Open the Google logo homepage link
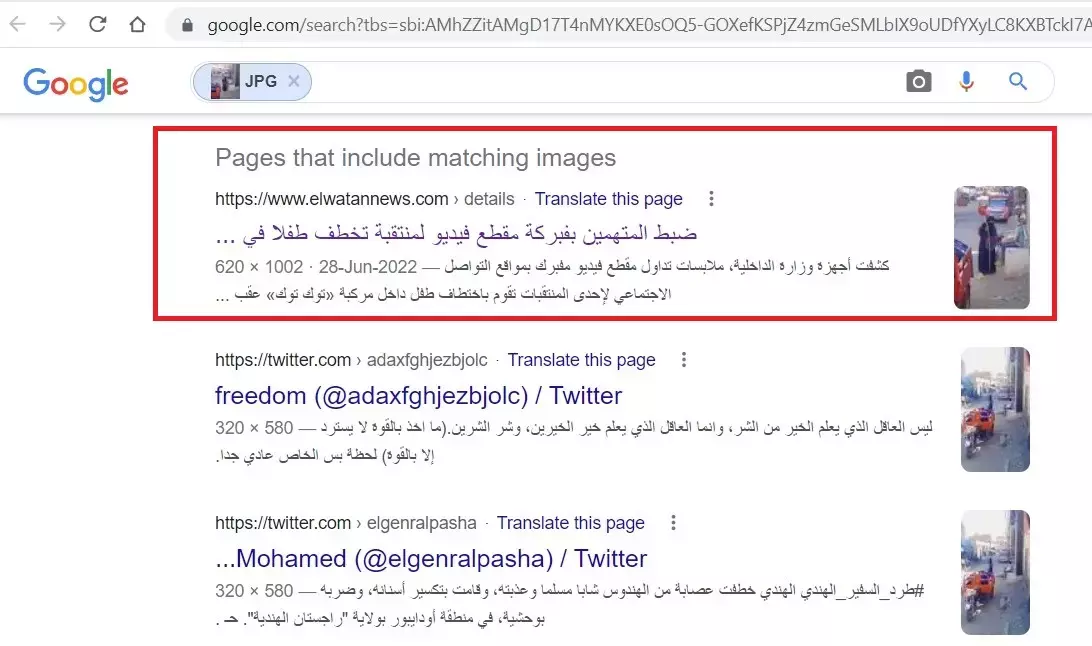Image resolution: width=1092 pixels, height=646 pixels. coord(76,84)
